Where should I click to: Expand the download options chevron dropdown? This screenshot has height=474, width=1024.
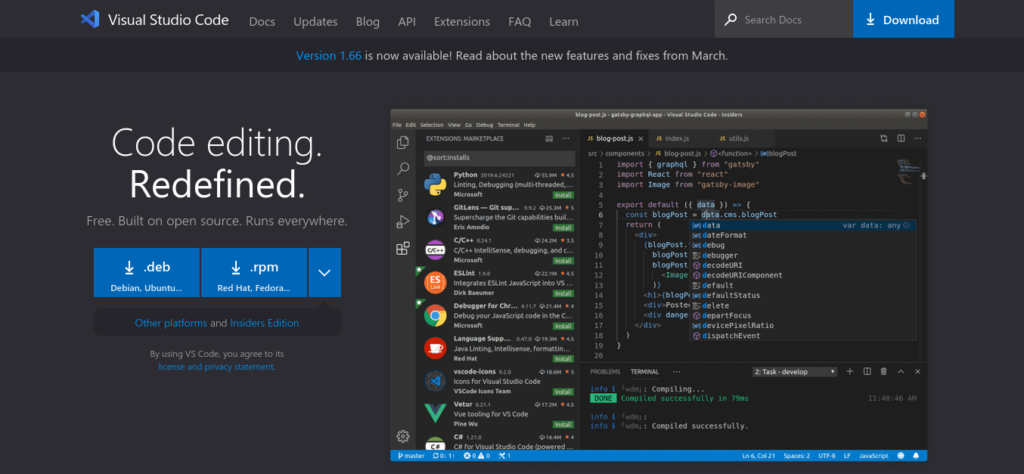[325, 272]
